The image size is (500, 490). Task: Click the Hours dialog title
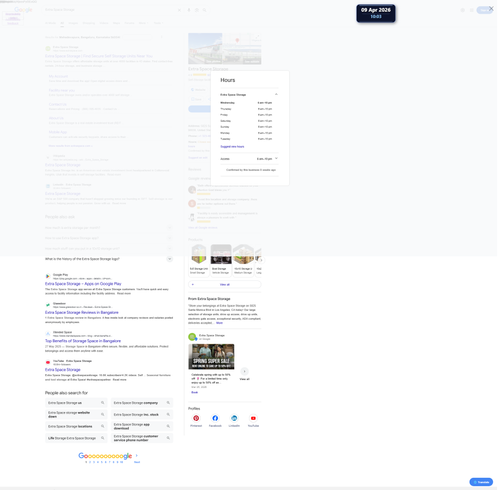[x=228, y=80]
